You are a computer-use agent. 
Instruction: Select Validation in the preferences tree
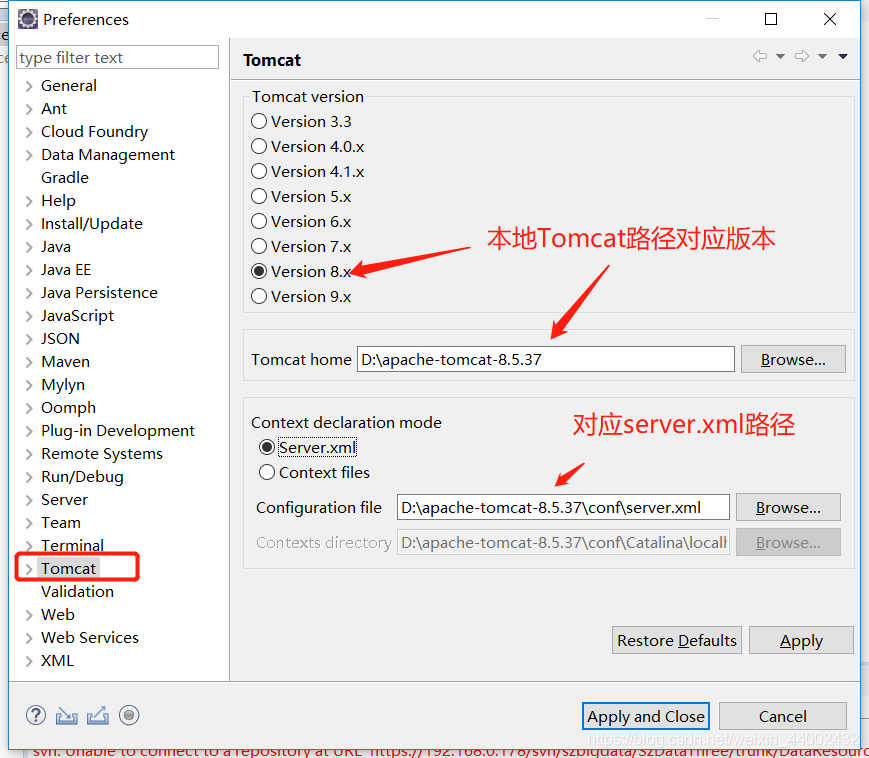click(78, 592)
